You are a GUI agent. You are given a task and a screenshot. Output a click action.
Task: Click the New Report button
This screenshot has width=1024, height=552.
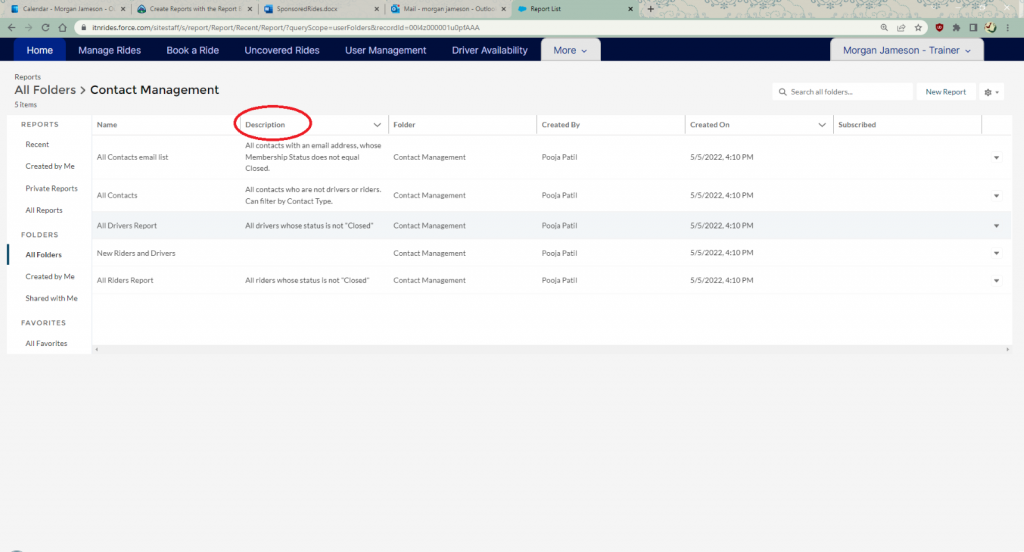945,92
